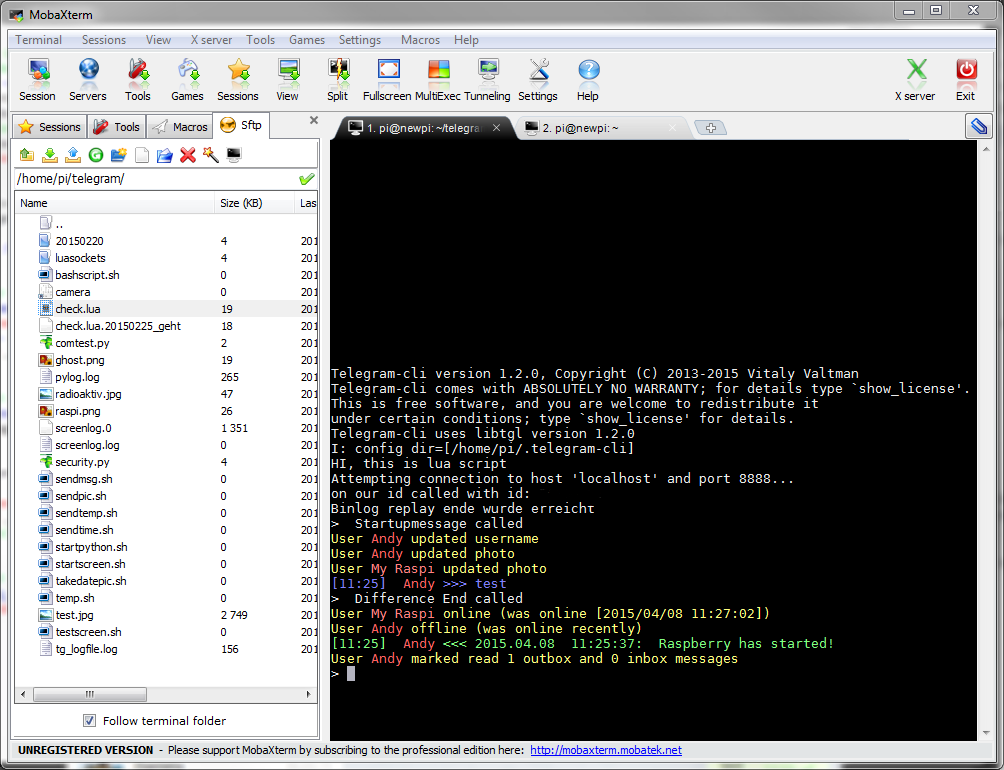Open the Sessions menu in the menu bar
Screen dimensions: 1004x770
[x=104, y=40]
